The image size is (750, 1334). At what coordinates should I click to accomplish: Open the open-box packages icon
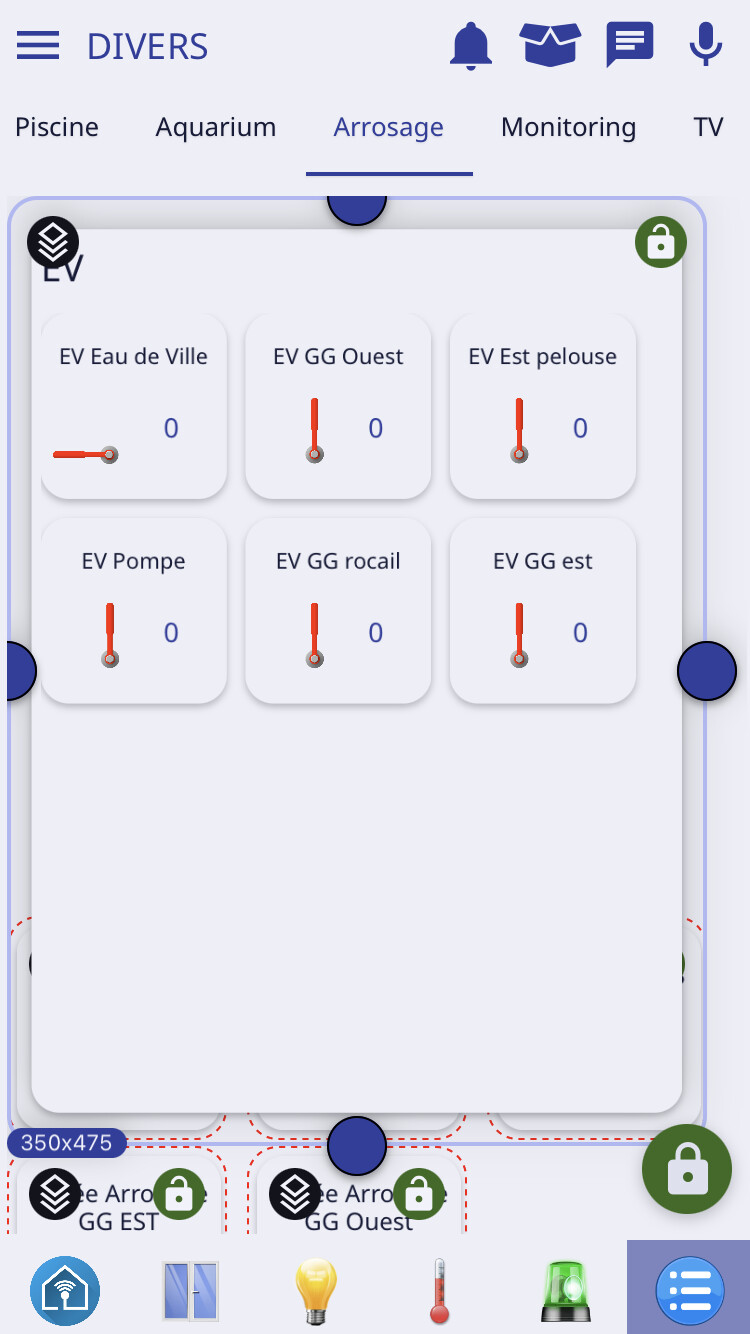[x=550, y=46]
